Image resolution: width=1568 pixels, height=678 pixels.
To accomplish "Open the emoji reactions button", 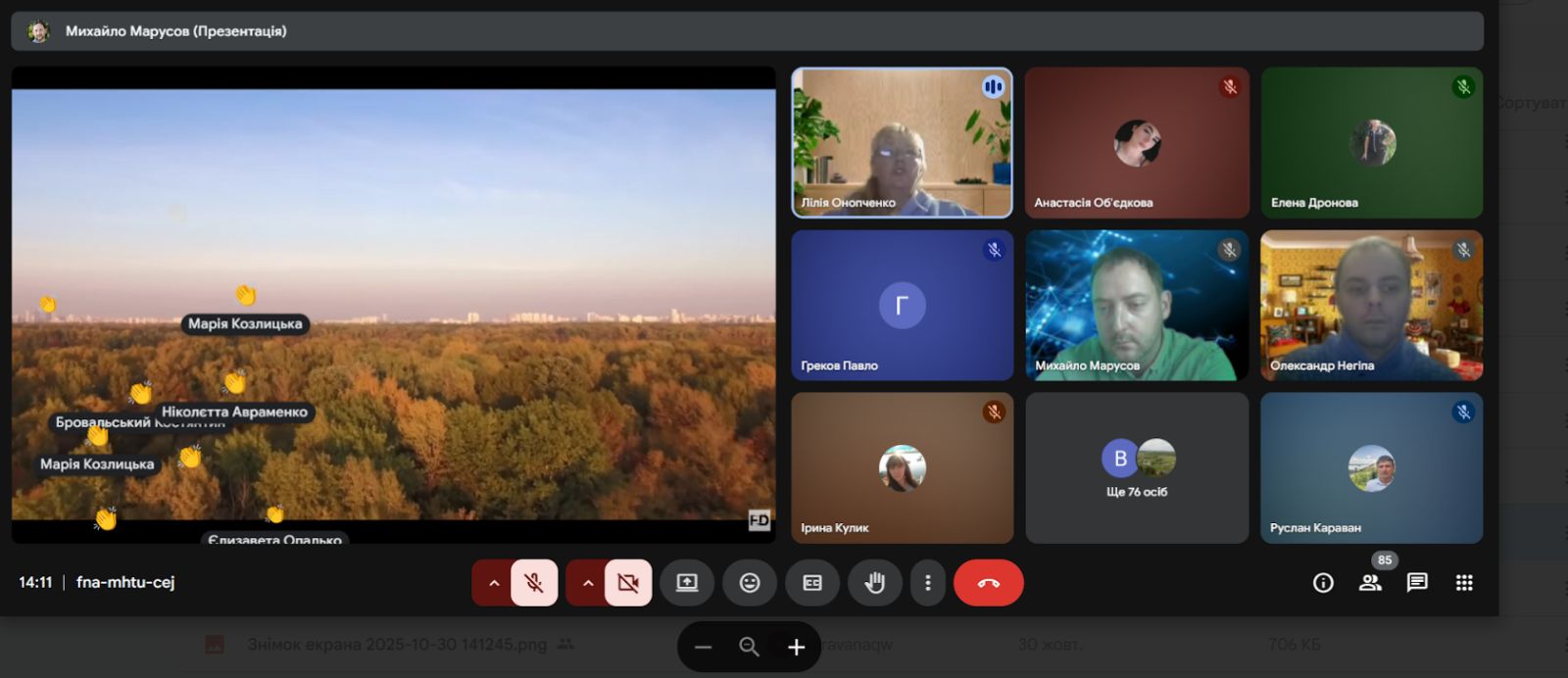I will [749, 583].
